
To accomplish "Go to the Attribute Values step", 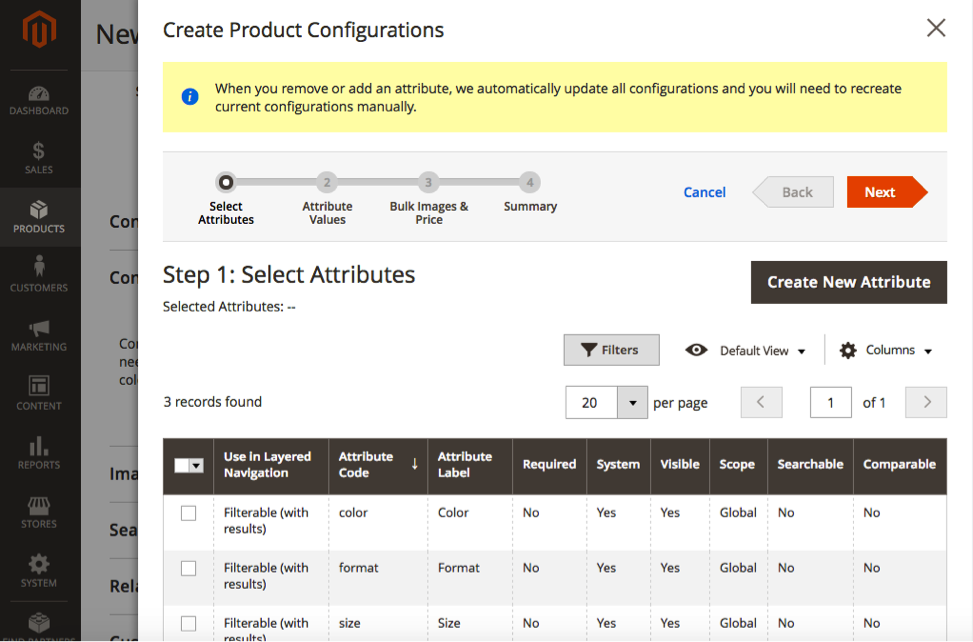I will click(327, 183).
